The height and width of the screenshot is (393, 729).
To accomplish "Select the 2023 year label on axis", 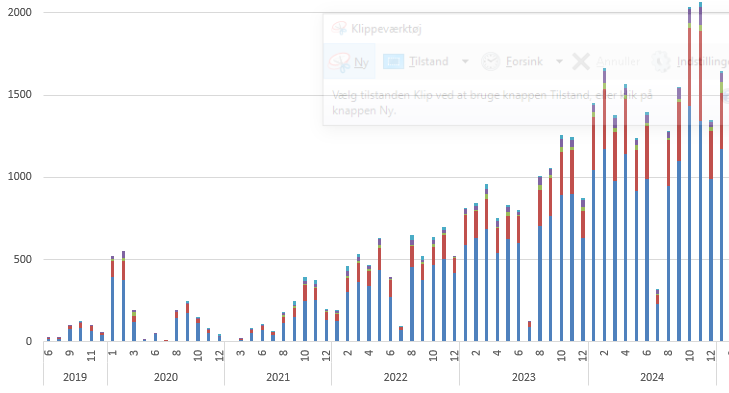I will (524, 377).
